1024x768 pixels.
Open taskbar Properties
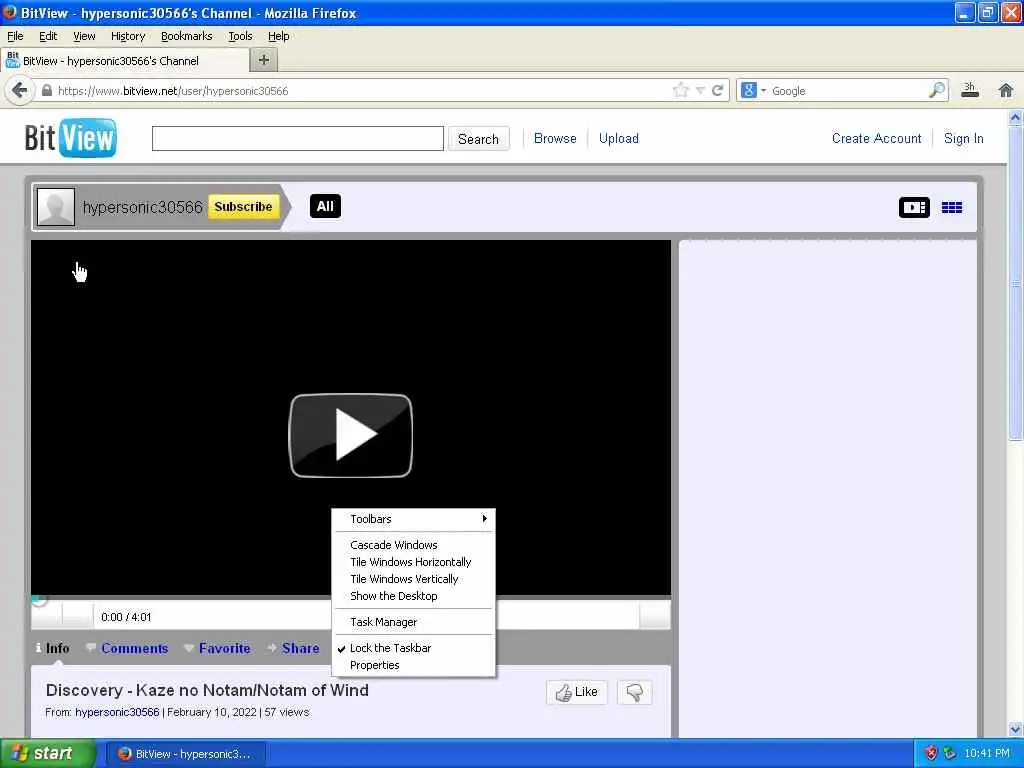click(413, 665)
